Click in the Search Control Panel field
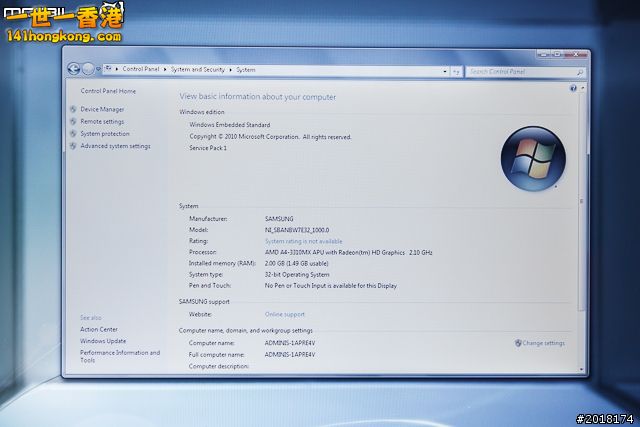 pyautogui.click(x=520, y=71)
